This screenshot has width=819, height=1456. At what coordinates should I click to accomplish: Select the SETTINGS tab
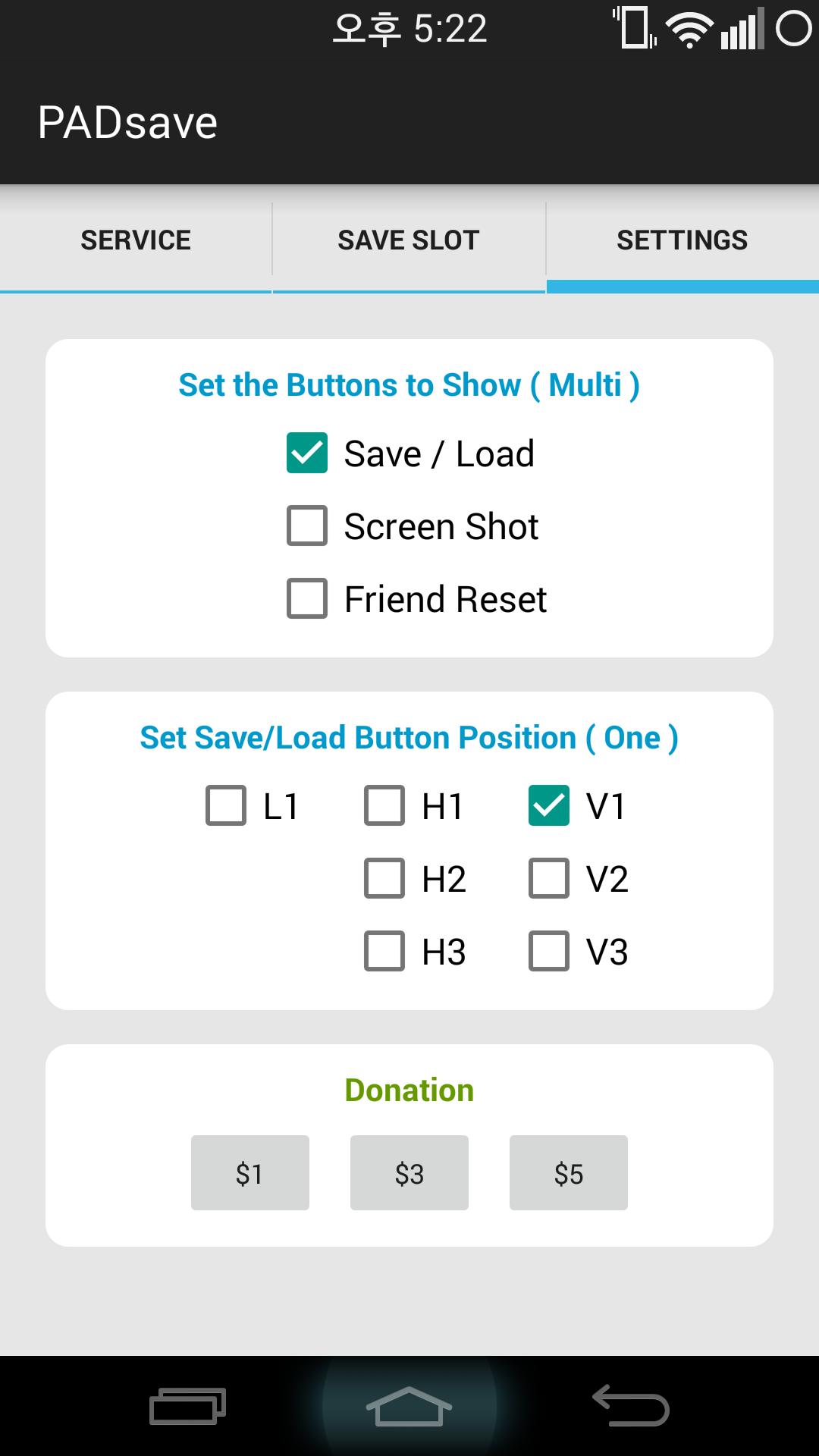[x=682, y=239]
